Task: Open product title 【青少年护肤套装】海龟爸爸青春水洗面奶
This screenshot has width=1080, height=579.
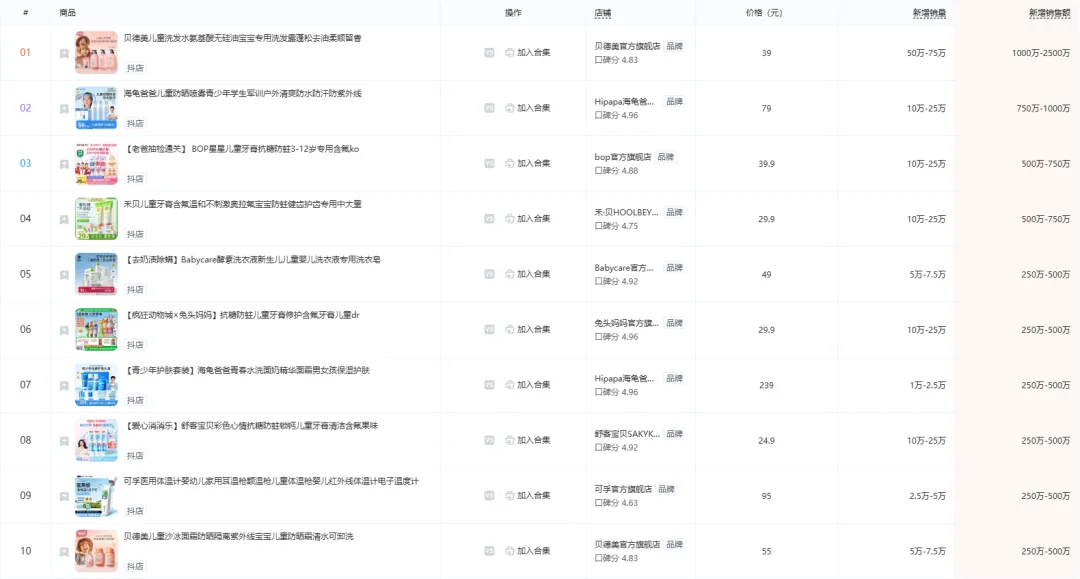Action: click(x=247, y=370)
